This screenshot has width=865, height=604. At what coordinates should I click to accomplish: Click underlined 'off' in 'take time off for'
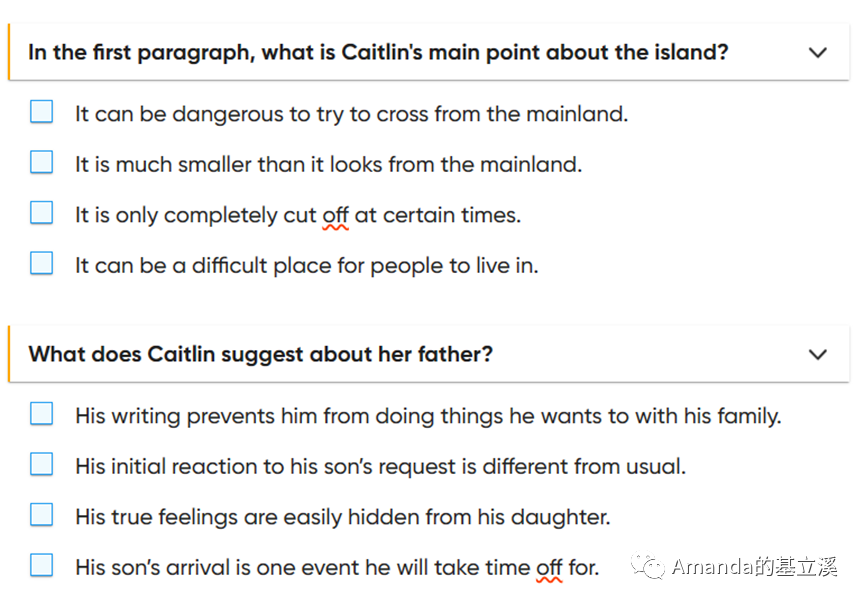tap(549, 568)
